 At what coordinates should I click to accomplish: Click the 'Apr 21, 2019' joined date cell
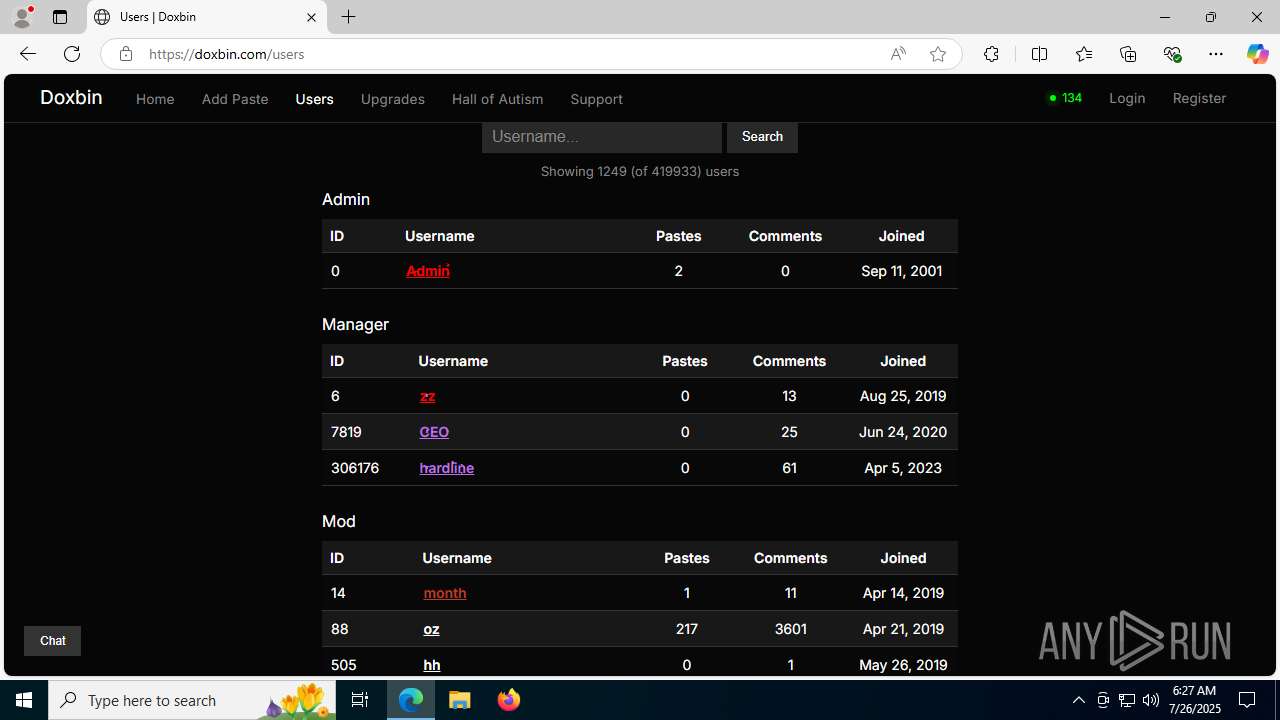pyautogui.click(x=903, y=629)
